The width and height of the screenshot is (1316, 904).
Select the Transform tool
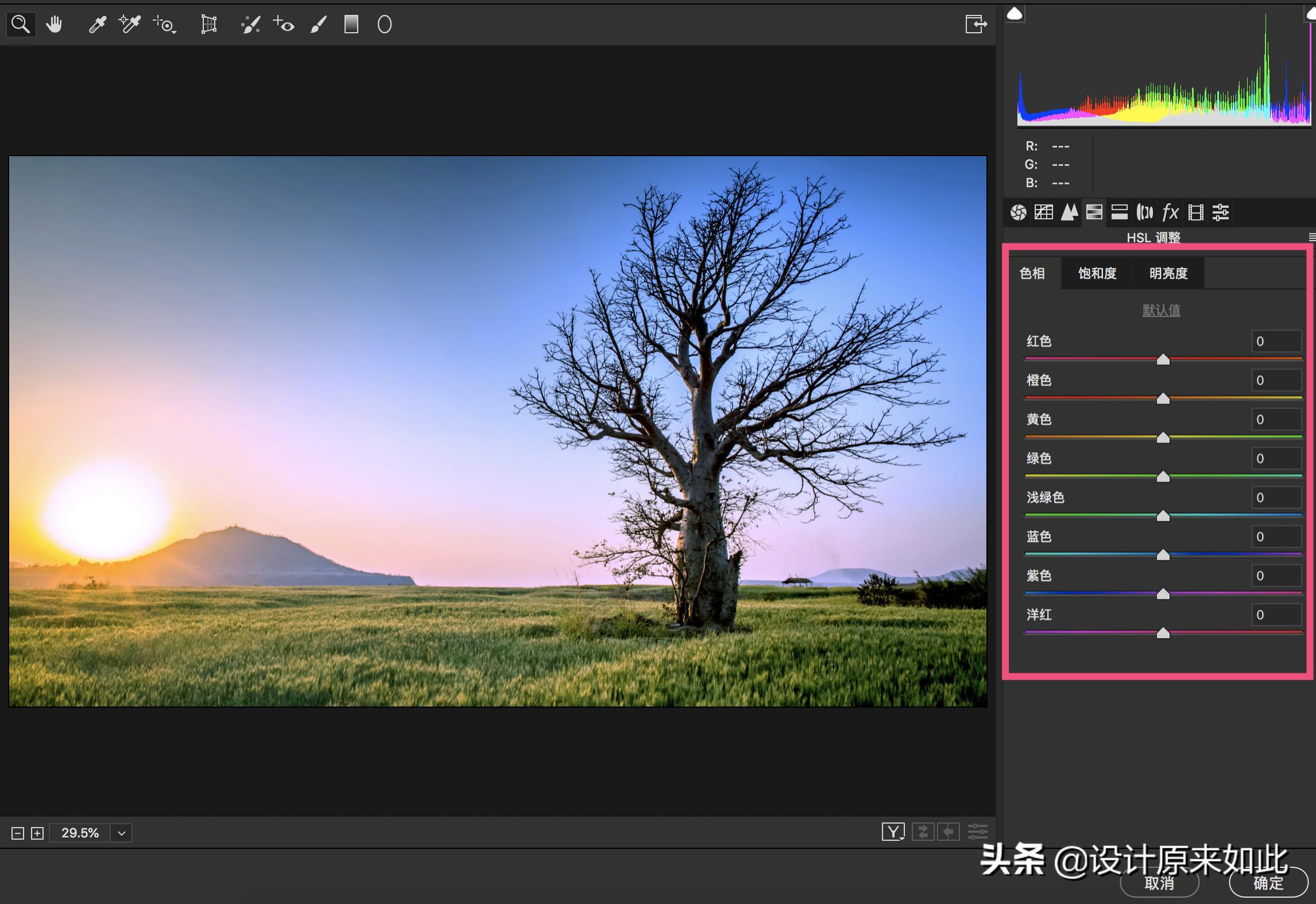[x=208, y=24]
